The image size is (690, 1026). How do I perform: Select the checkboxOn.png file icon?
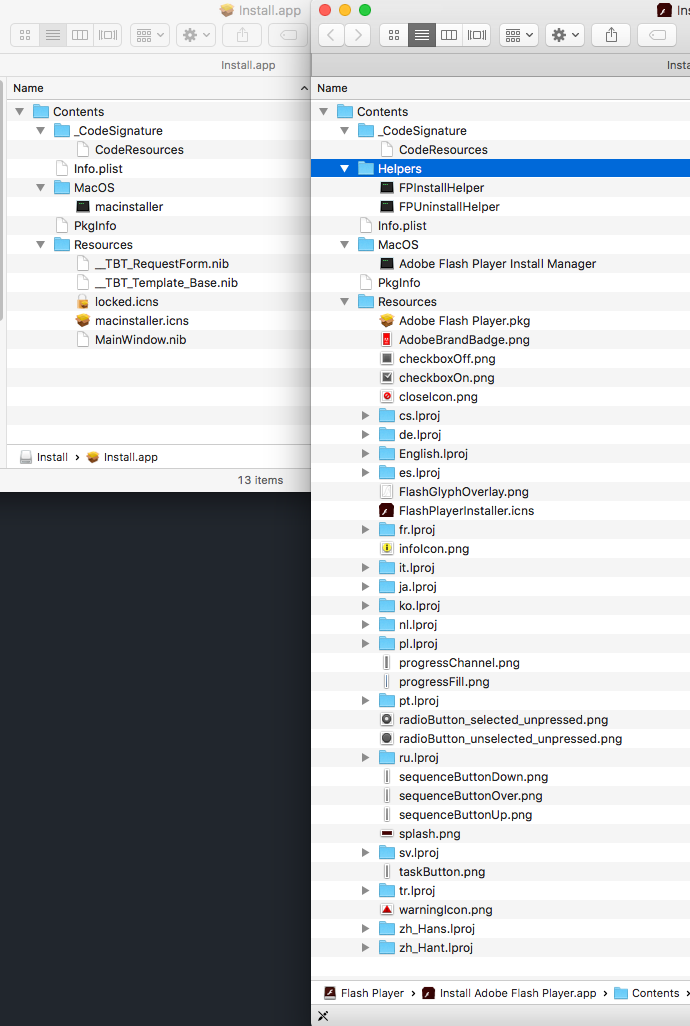click(x=387, y=378)
